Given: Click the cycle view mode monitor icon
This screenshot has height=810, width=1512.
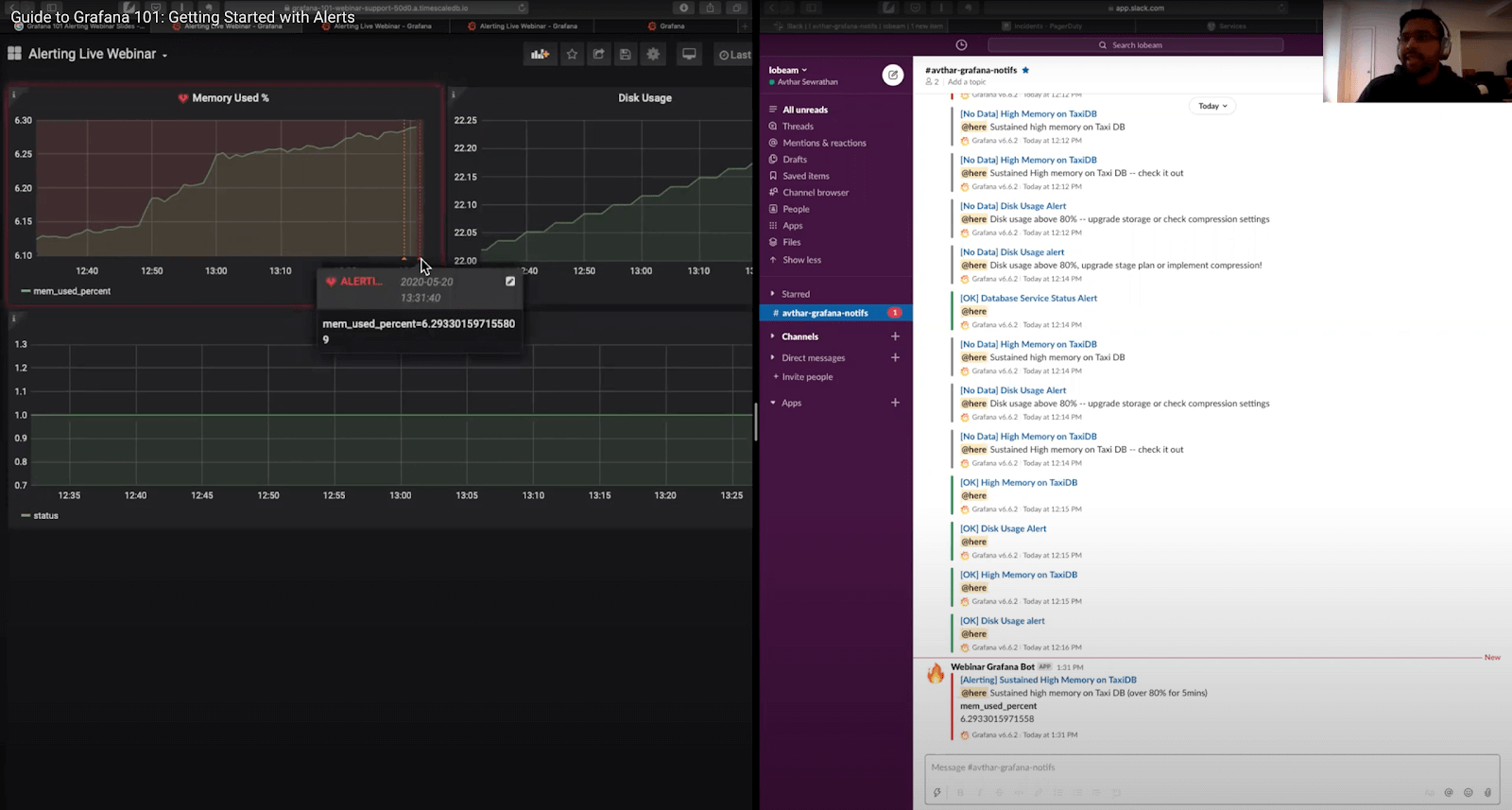Looking at the screenshot, I should [689, 55].
